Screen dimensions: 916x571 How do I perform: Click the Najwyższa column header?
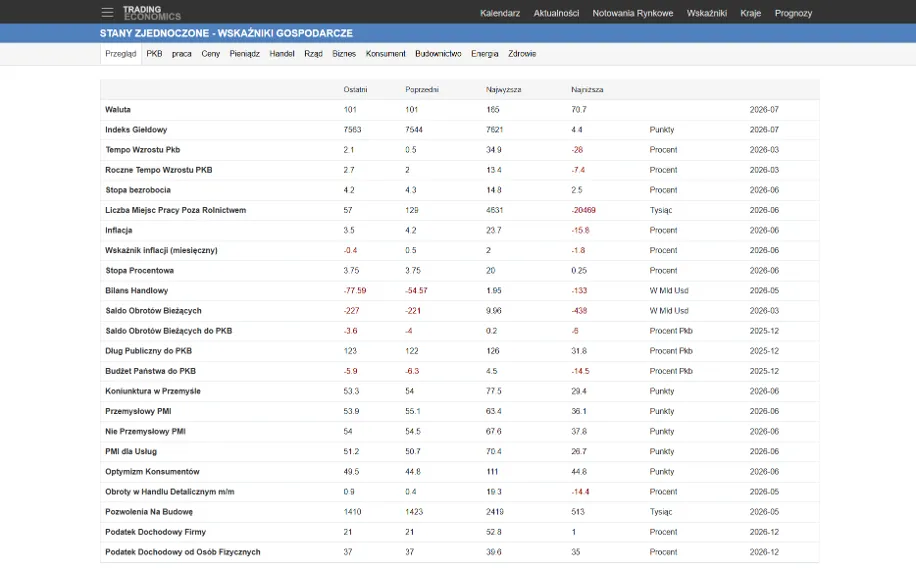click(504, 90)
